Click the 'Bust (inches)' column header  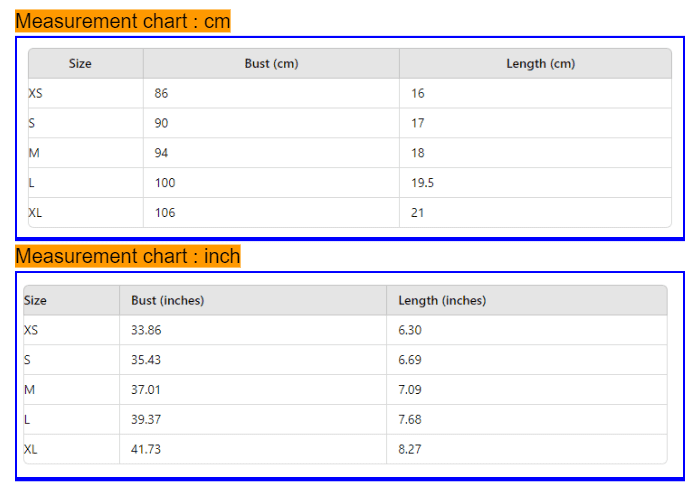click(x=168, y=300)
